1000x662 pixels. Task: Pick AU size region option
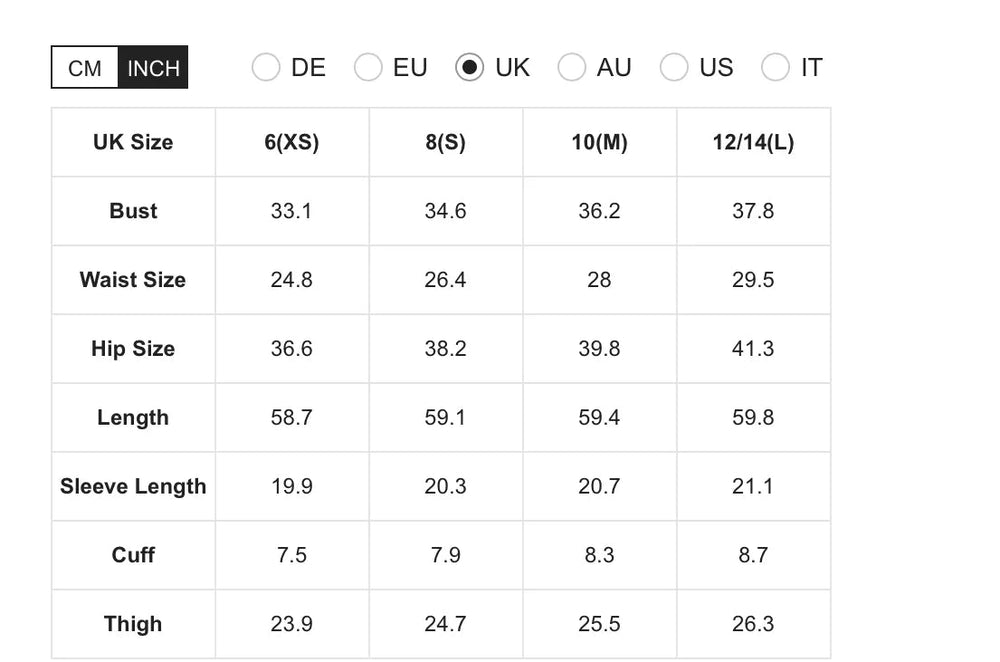coord(572,68)
